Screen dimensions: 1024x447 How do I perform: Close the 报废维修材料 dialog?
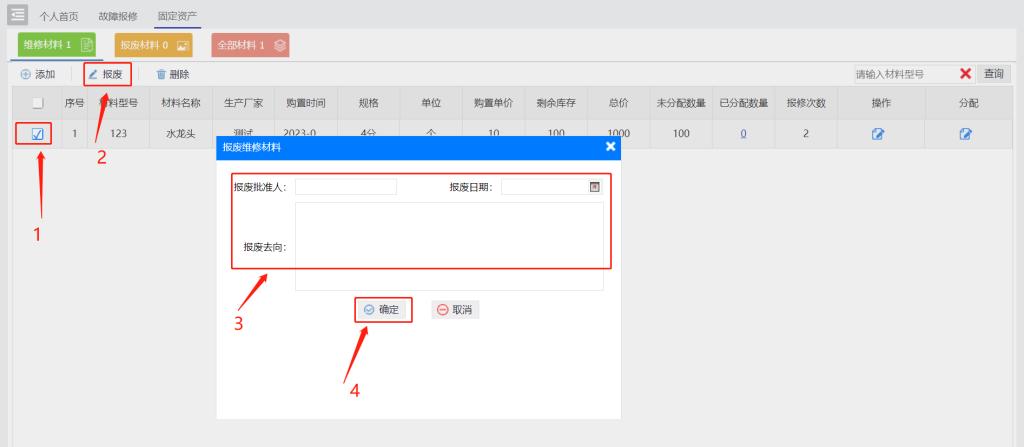coord(610,147)
